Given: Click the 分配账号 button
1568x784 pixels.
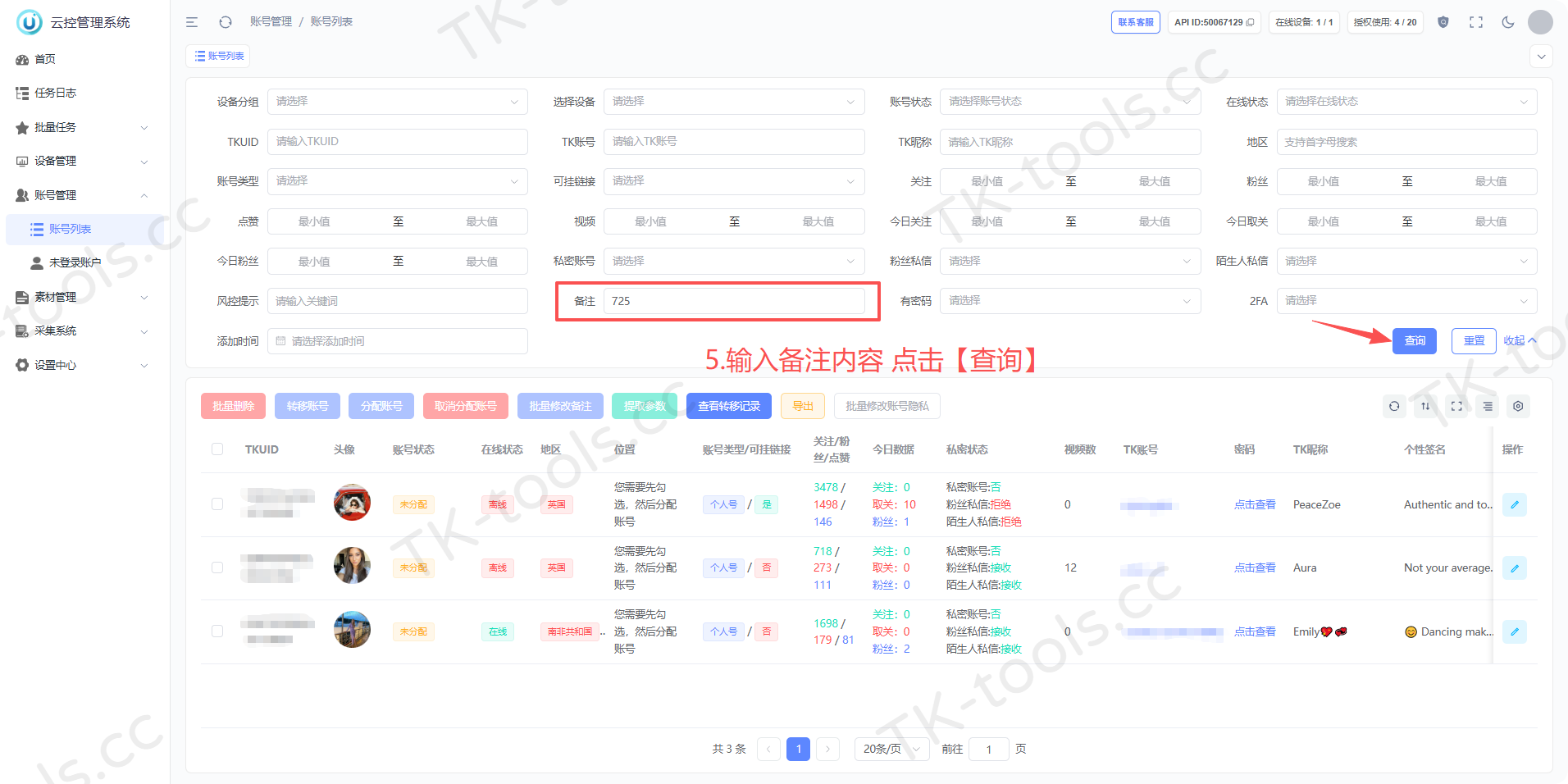Looking at the screenshot, I should coord(381,406).
